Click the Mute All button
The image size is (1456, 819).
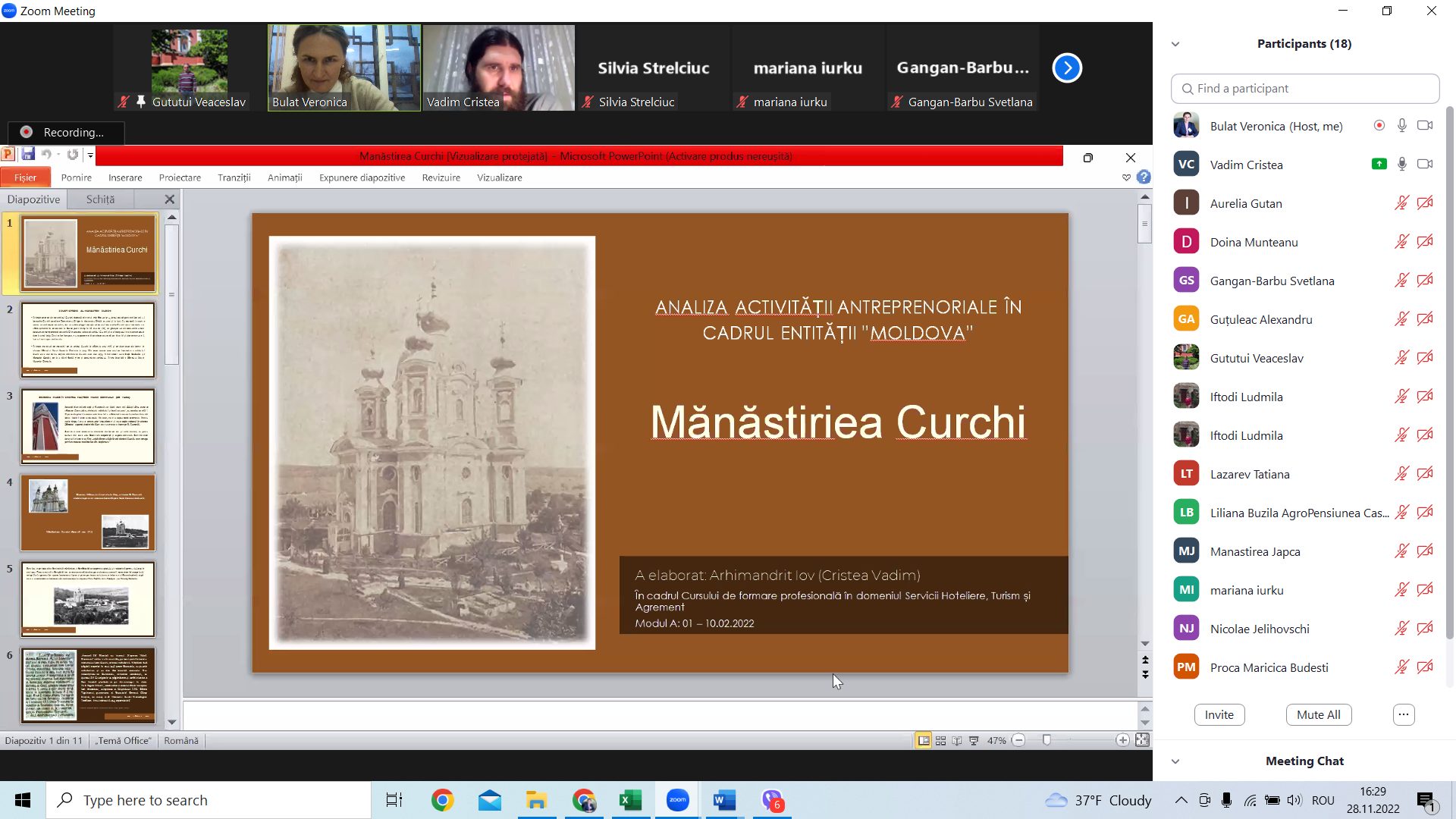pos(1318,714)
